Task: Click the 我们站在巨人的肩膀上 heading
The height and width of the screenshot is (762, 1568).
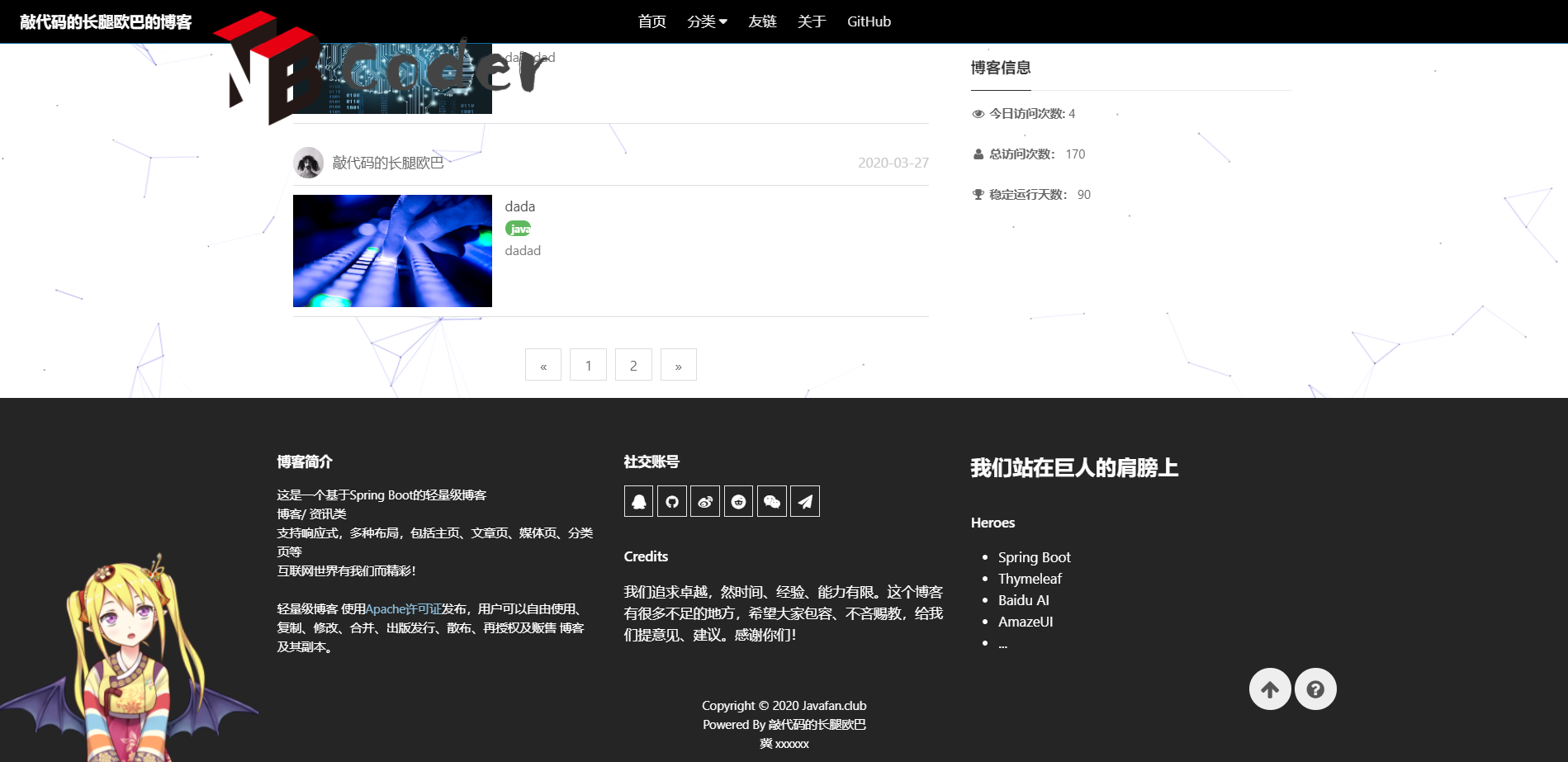Action: 1074,468
